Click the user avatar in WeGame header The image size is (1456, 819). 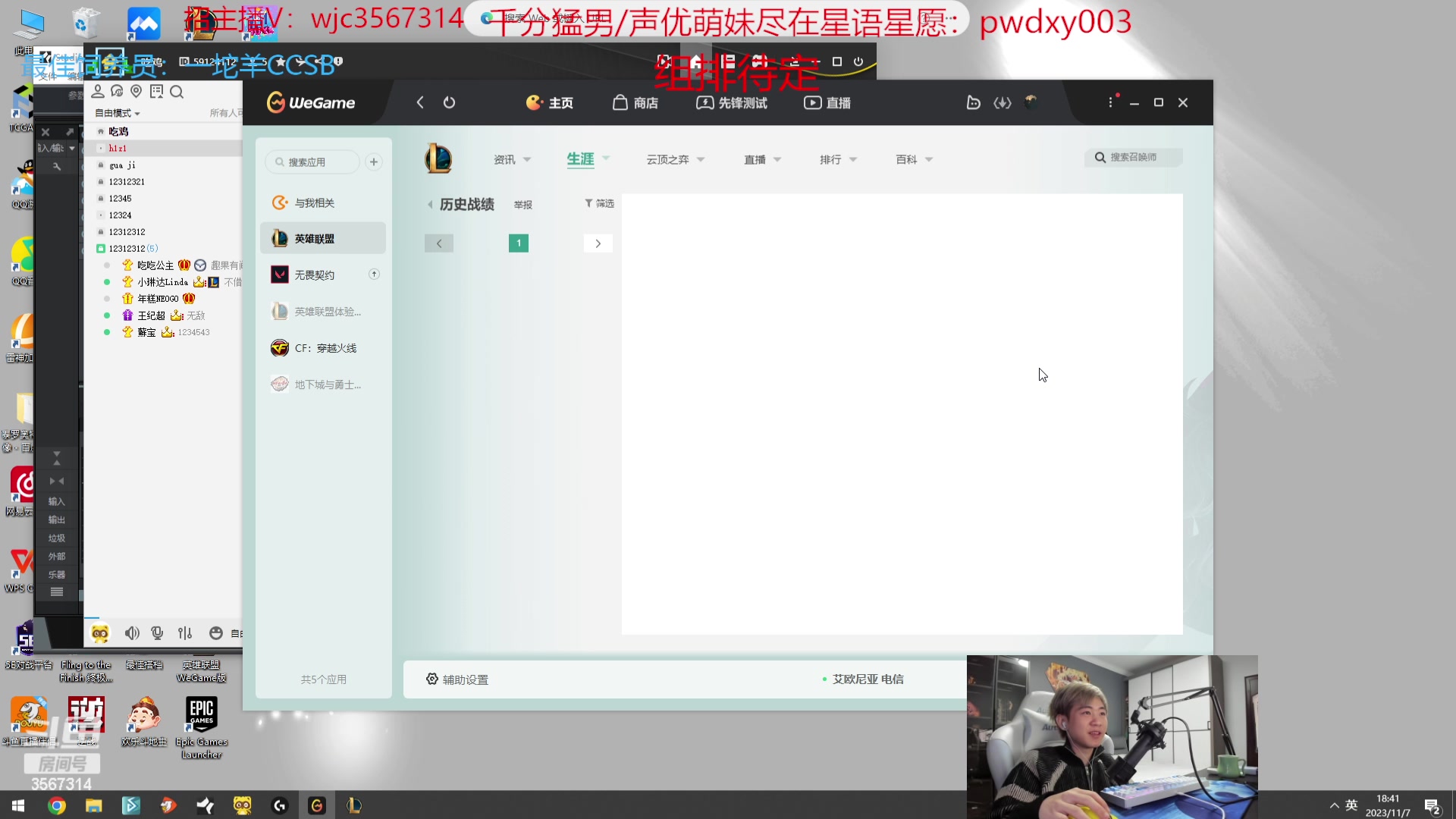1031,102
